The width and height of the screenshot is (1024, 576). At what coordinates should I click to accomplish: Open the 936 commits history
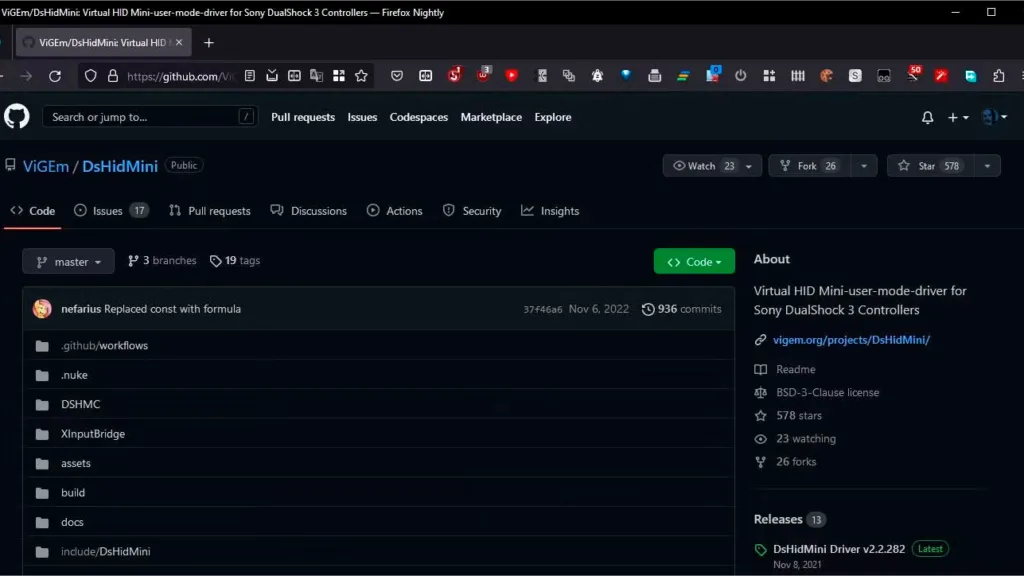[x=682, y=309]
